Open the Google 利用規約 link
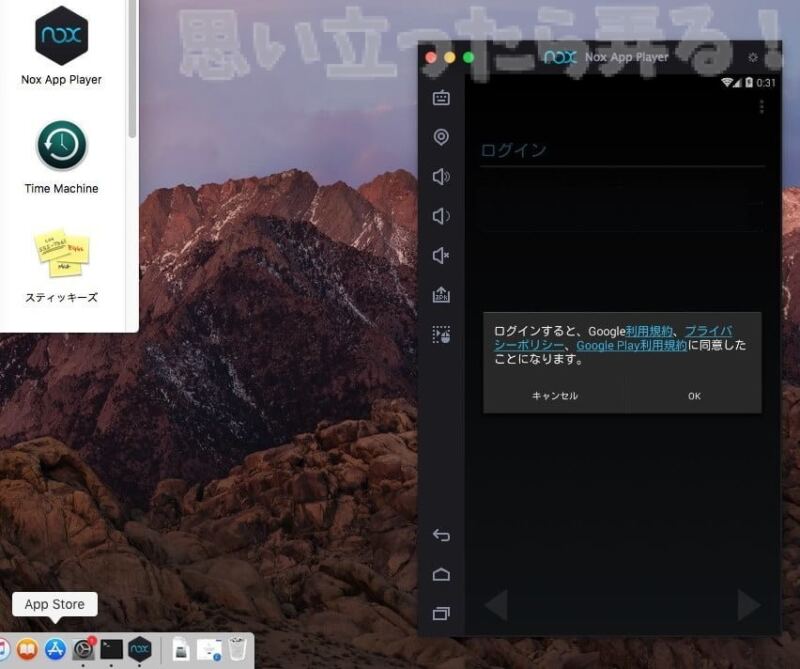 648,331
